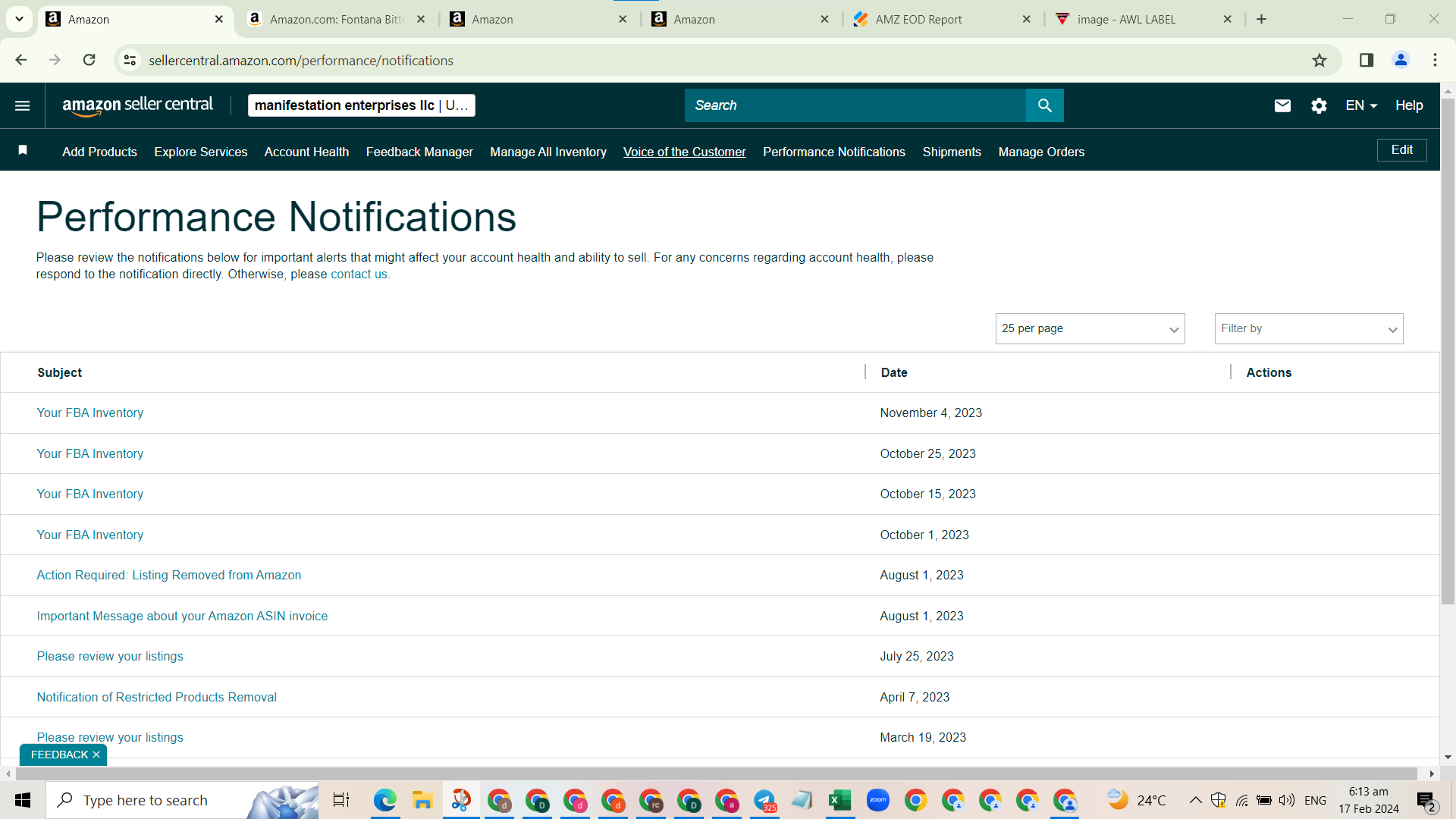Launch Microsoft Edge from the taskbar
The image size is (1456, 819).
pyautogui.click(x=385, y=800)
